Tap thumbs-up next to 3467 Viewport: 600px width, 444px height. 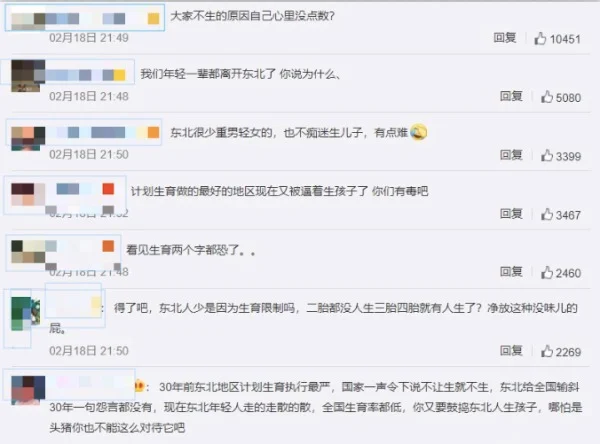coord(546,214)
